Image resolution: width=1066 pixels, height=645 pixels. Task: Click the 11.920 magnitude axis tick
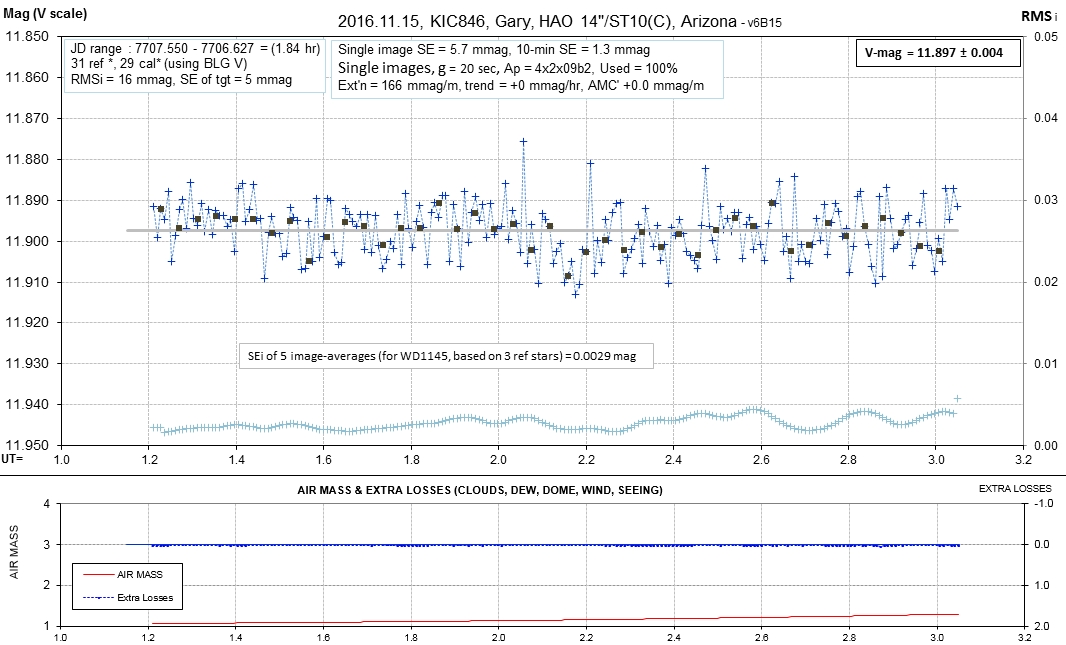27,323
